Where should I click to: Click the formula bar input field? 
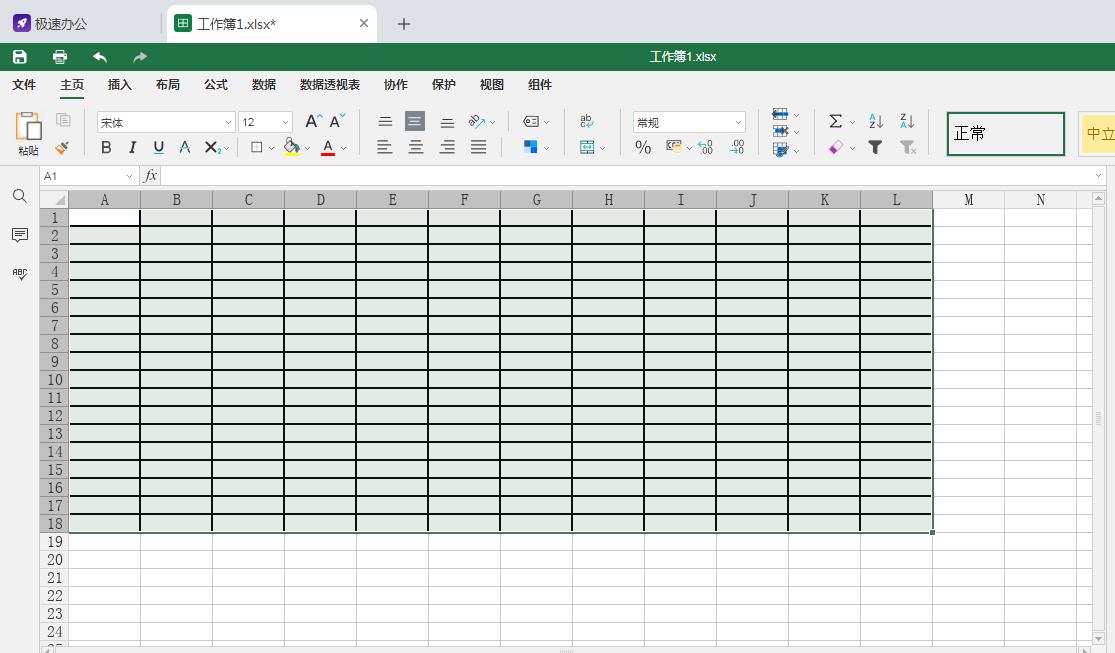point(400,174)
